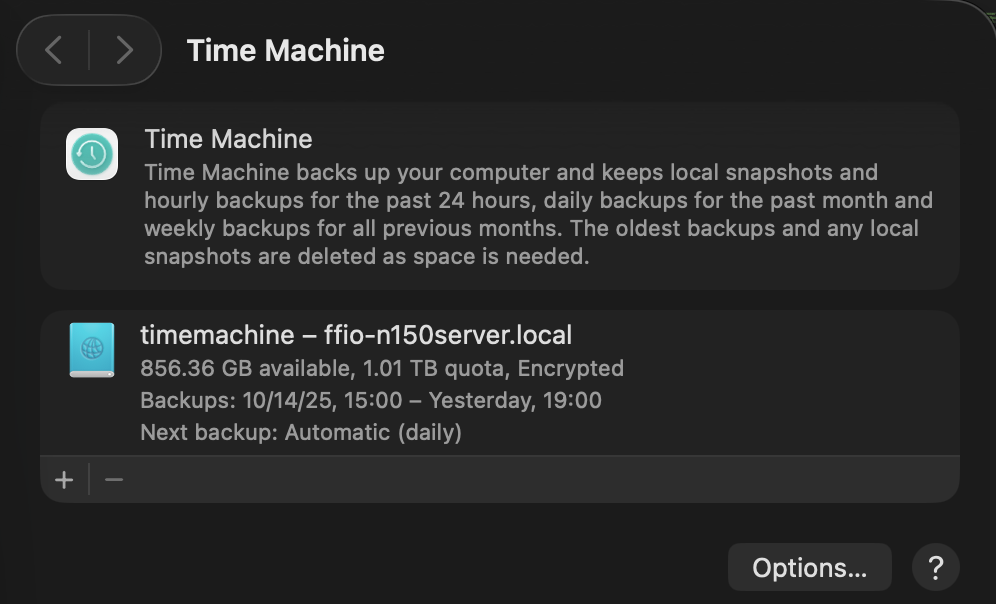Select the network backup disk icon
996x604 pixels.
(92, 349)
